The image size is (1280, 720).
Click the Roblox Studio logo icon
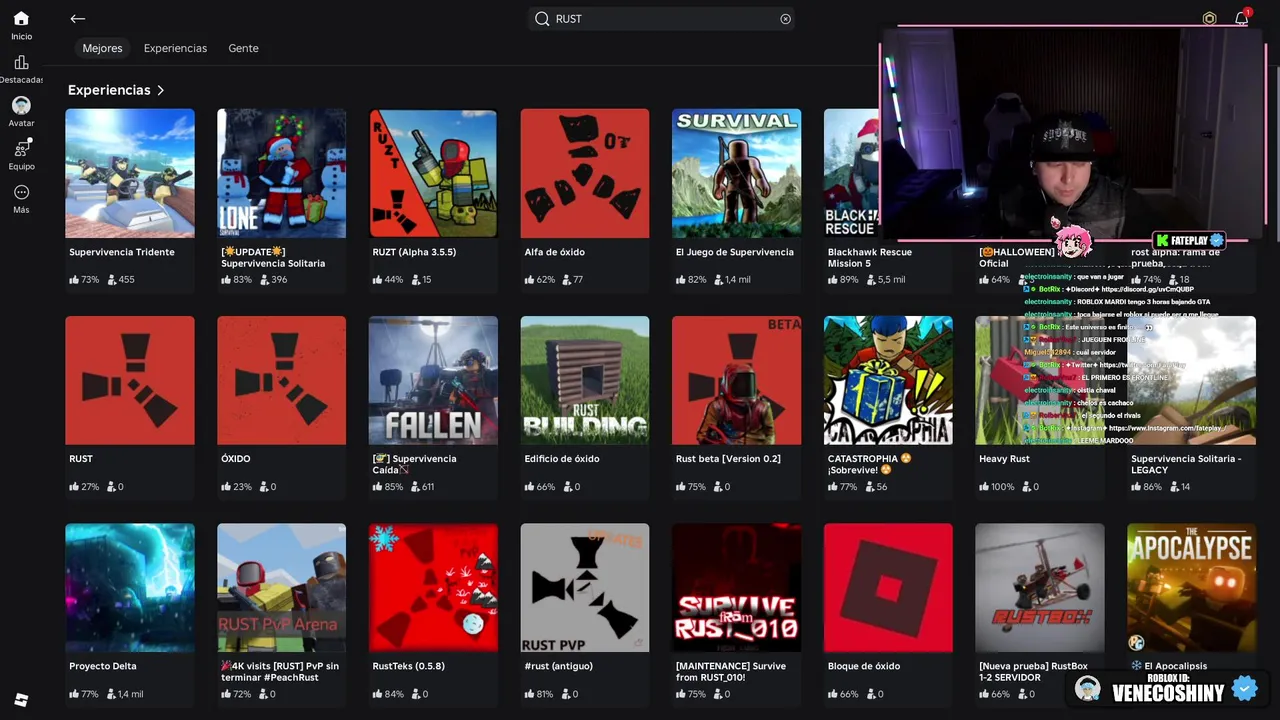21,700
